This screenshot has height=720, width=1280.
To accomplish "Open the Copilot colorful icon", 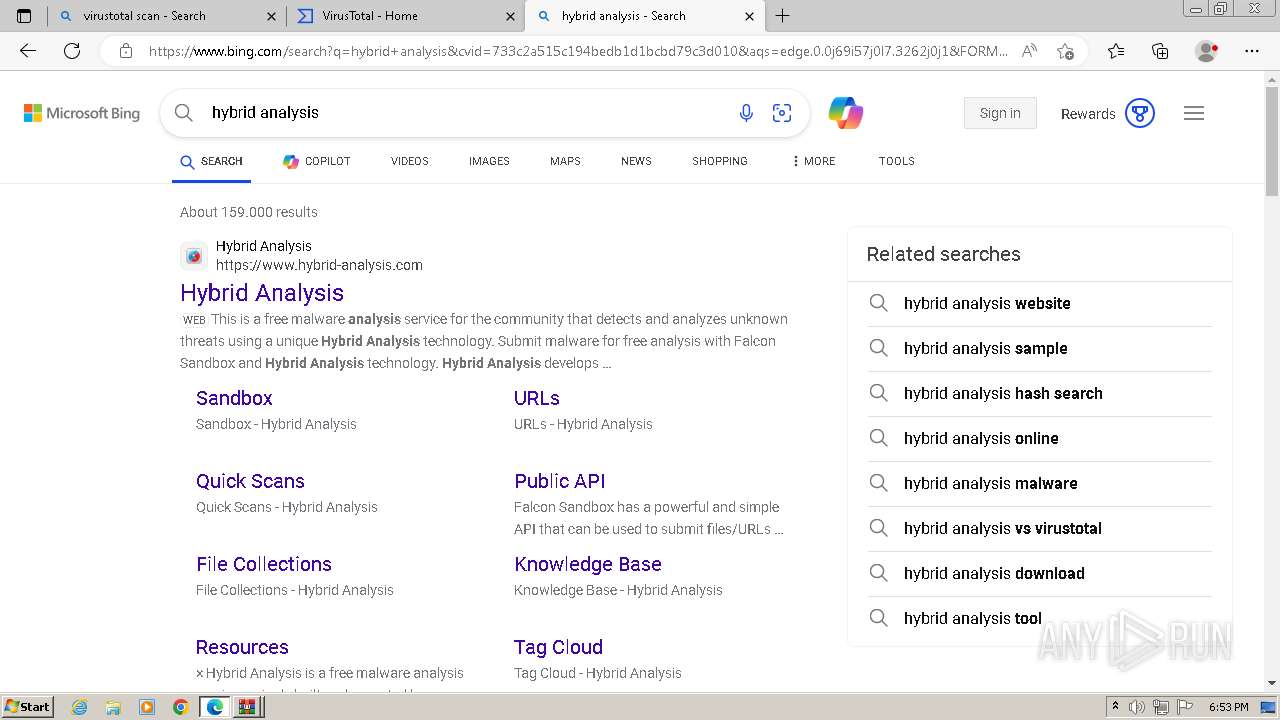I will [846, 113].
